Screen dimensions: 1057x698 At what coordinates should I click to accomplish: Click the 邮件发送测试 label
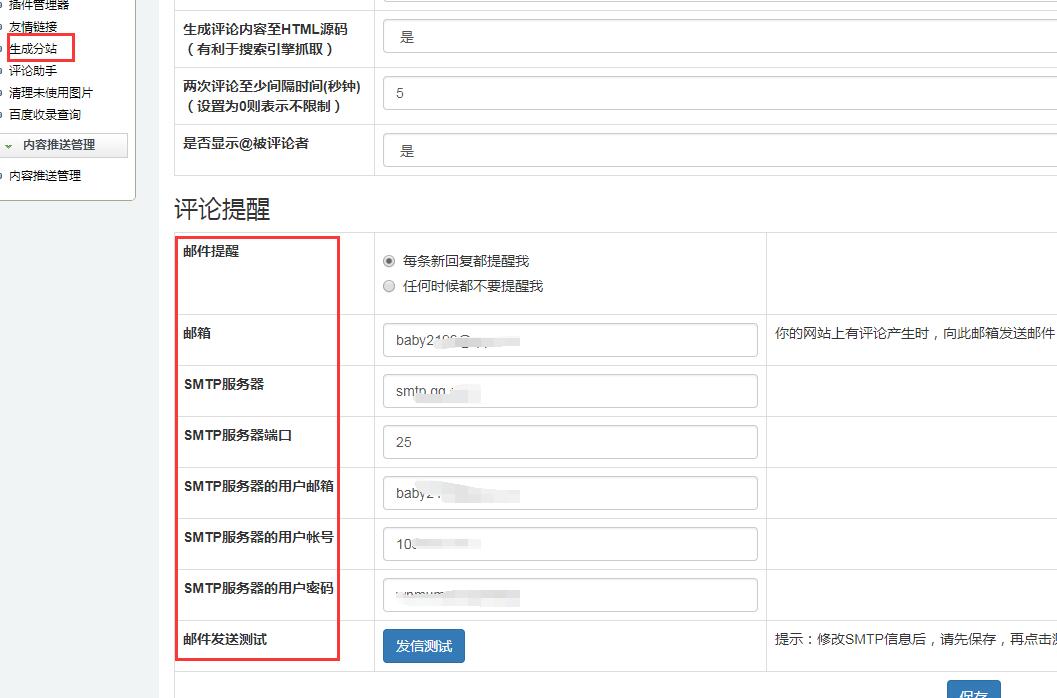(x=225, y=639)
